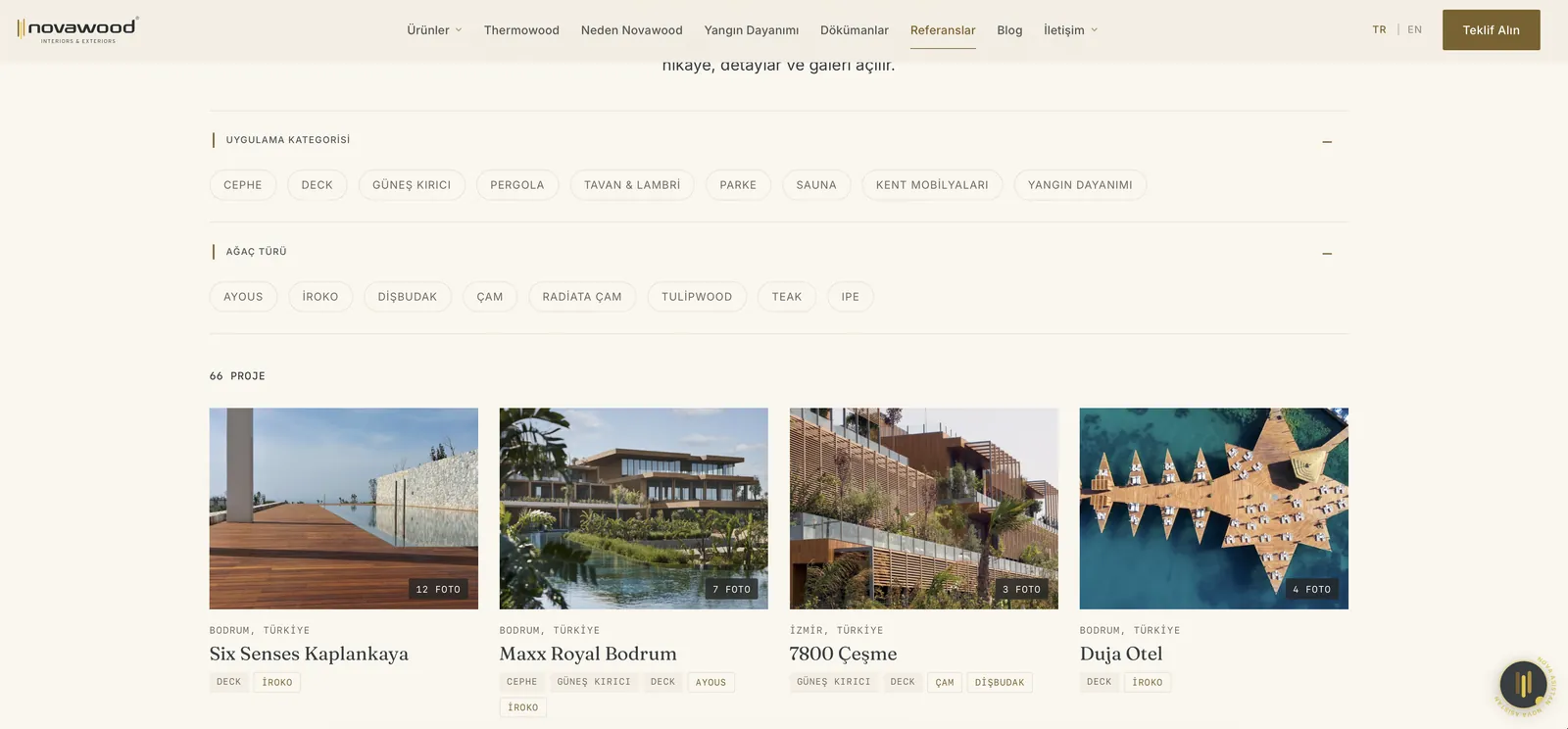Select the YANGIN DAYANIMI filter chip
This screenshot has height=729, width=1568.
pos(1080,185)
